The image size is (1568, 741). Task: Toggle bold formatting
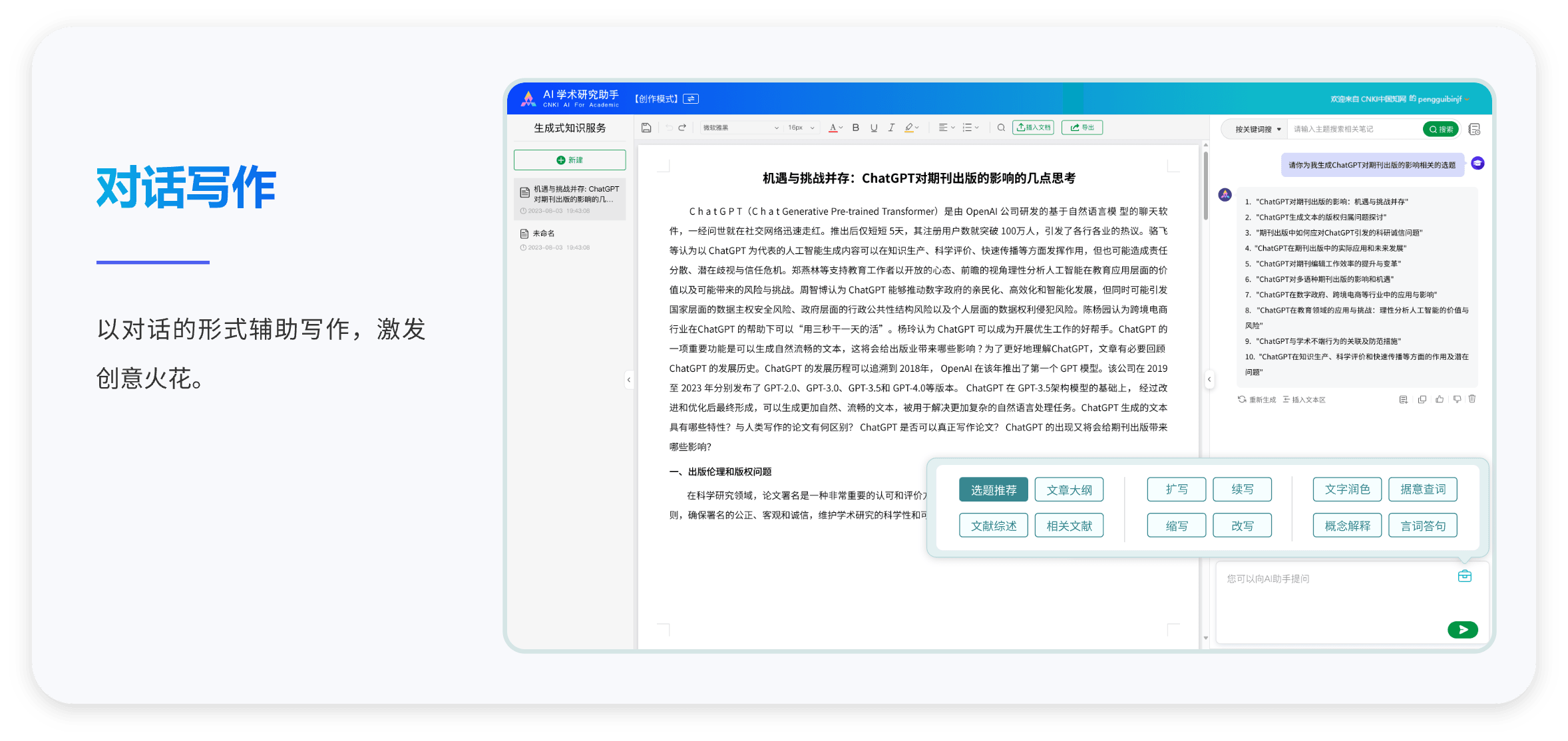856,128
